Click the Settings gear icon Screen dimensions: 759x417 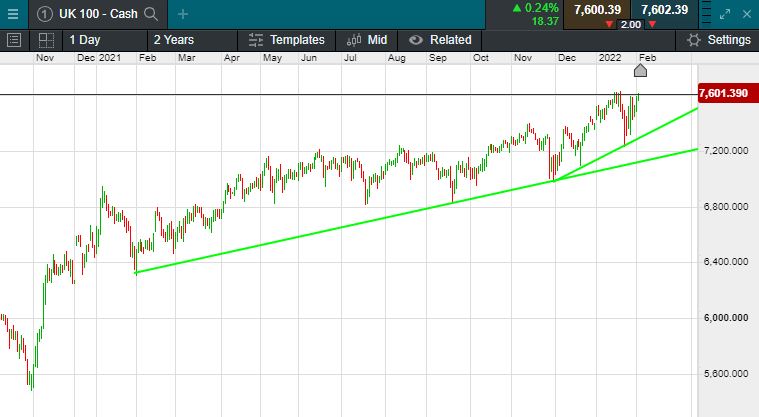(x=694, y=40)
